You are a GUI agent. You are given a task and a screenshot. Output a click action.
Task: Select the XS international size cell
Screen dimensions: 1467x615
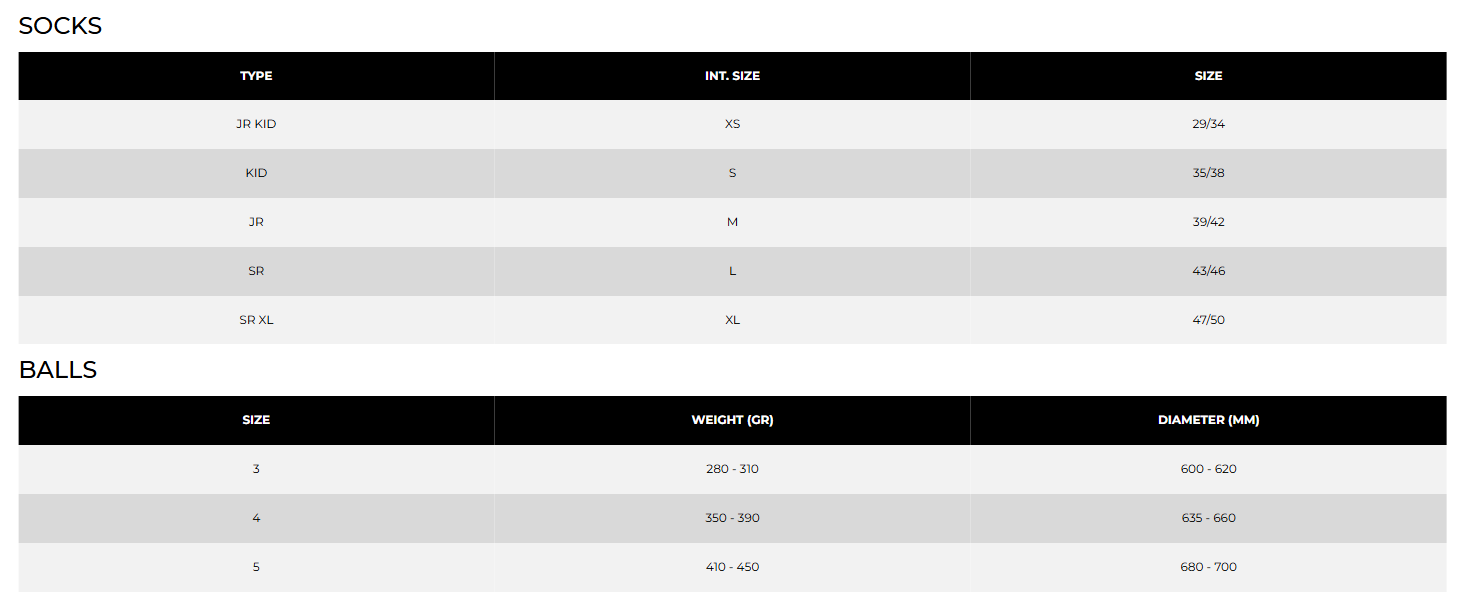point(732,124)
